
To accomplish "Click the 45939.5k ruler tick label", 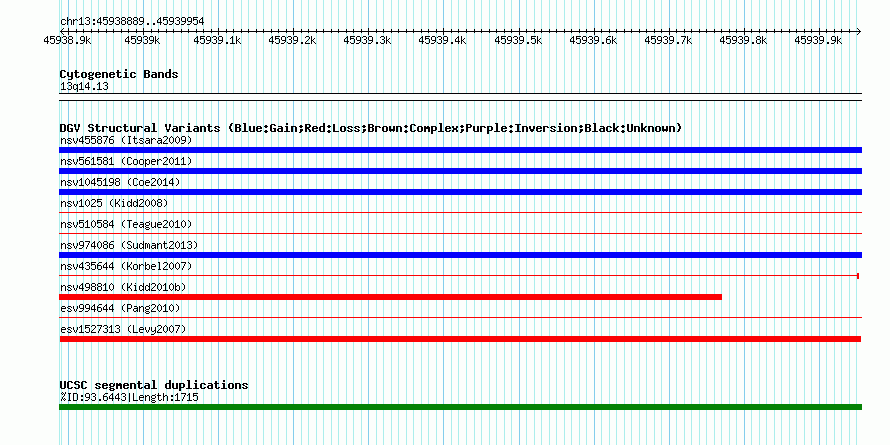I will (518, 40).
